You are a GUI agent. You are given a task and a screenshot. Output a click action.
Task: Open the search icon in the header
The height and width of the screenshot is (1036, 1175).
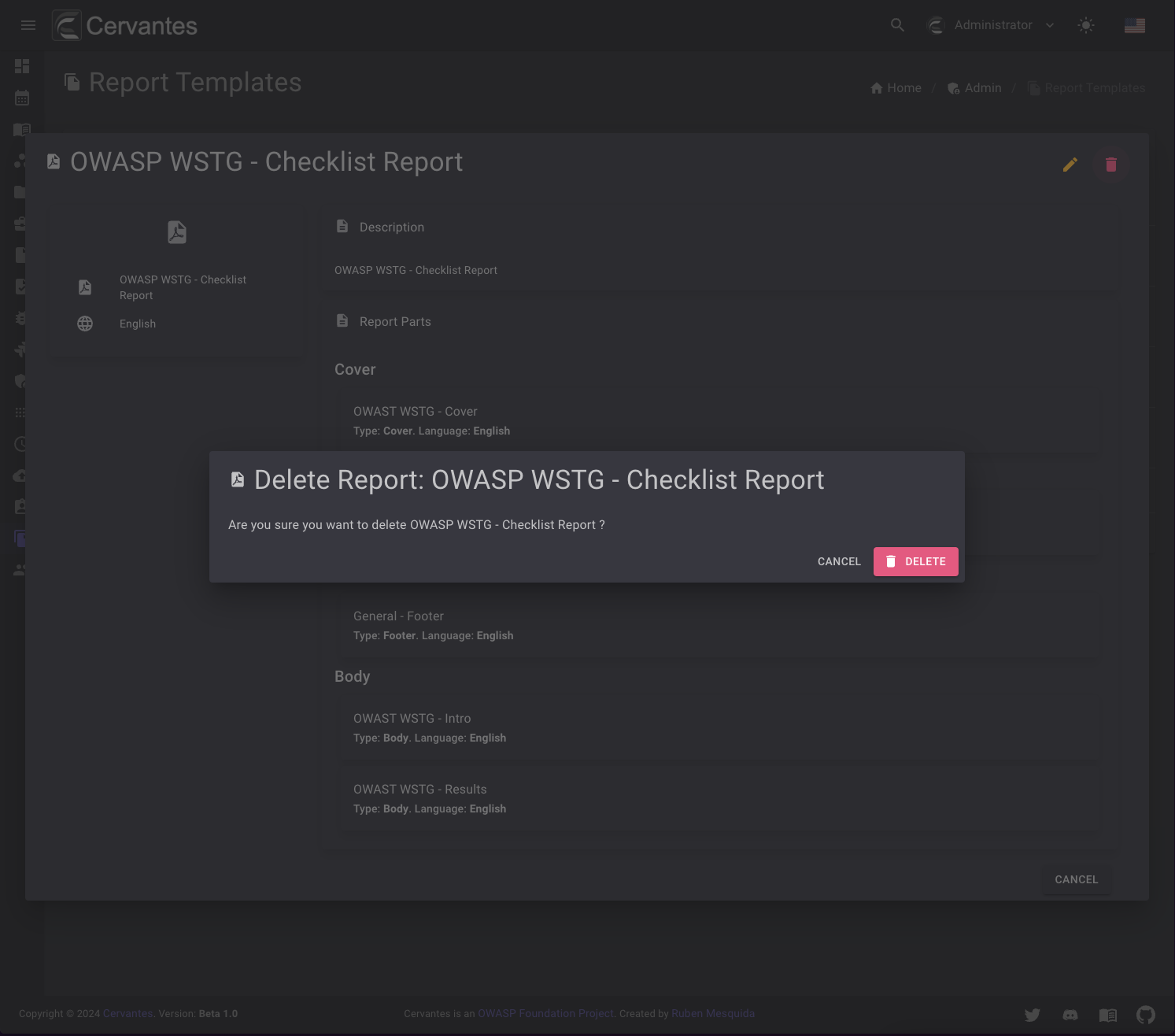point(897,25)
